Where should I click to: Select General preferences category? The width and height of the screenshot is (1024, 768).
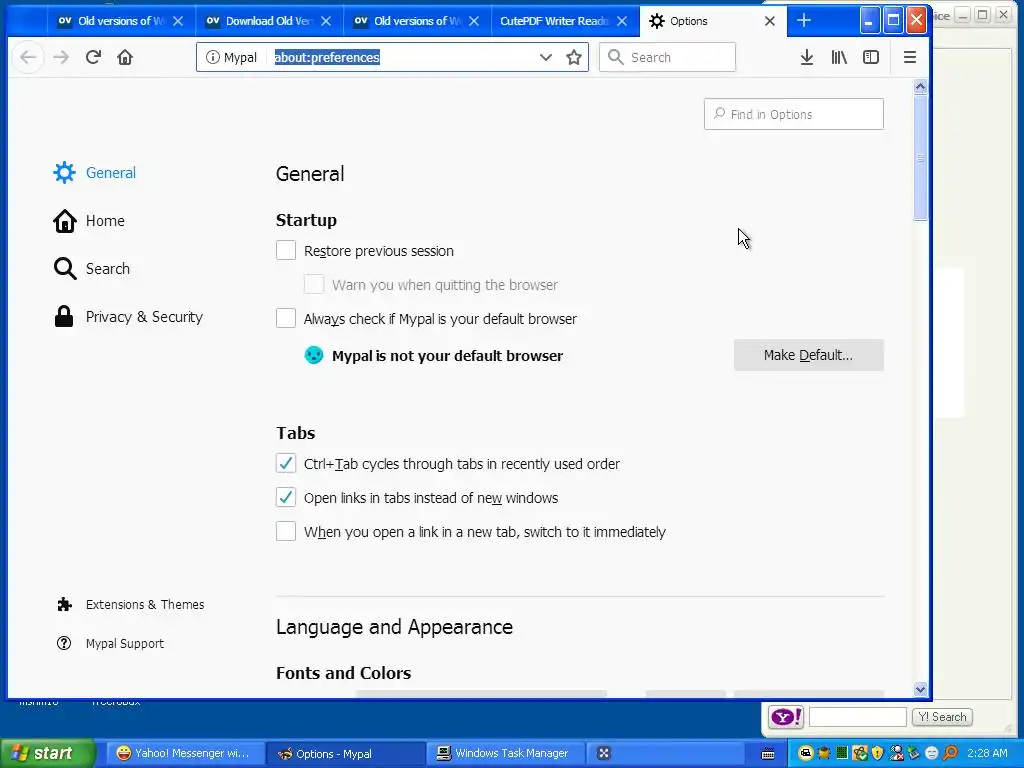point(95,172)
